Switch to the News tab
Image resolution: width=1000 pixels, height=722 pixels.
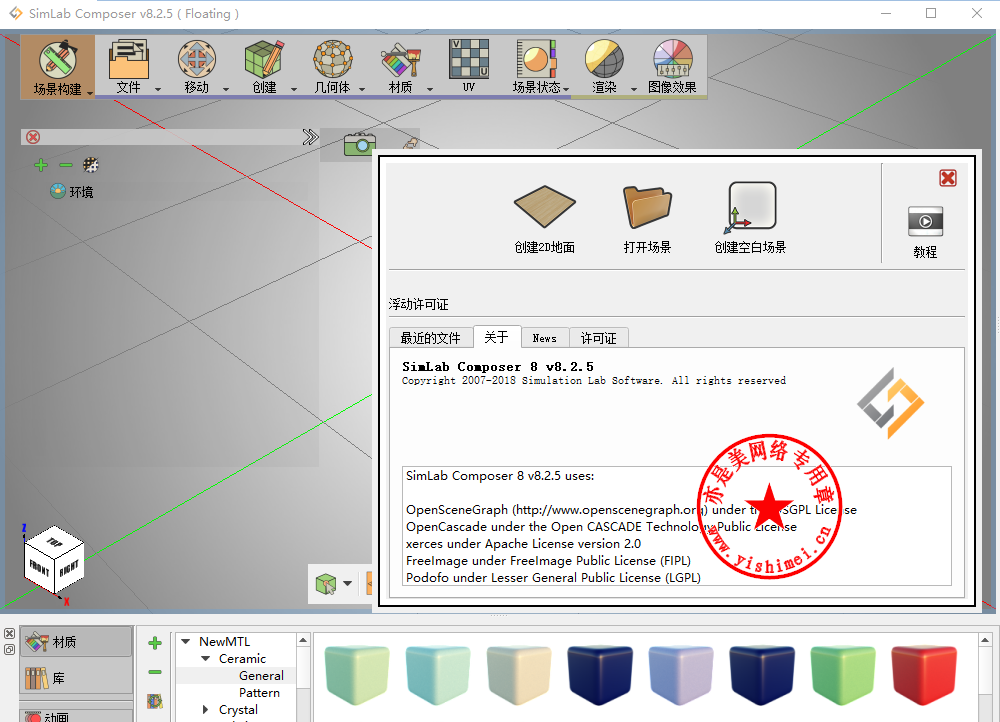(x=545, y=338)
